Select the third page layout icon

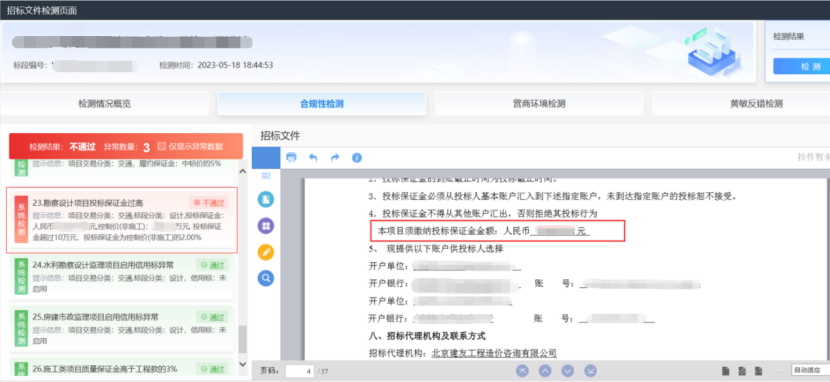click(x=759, y=371)
